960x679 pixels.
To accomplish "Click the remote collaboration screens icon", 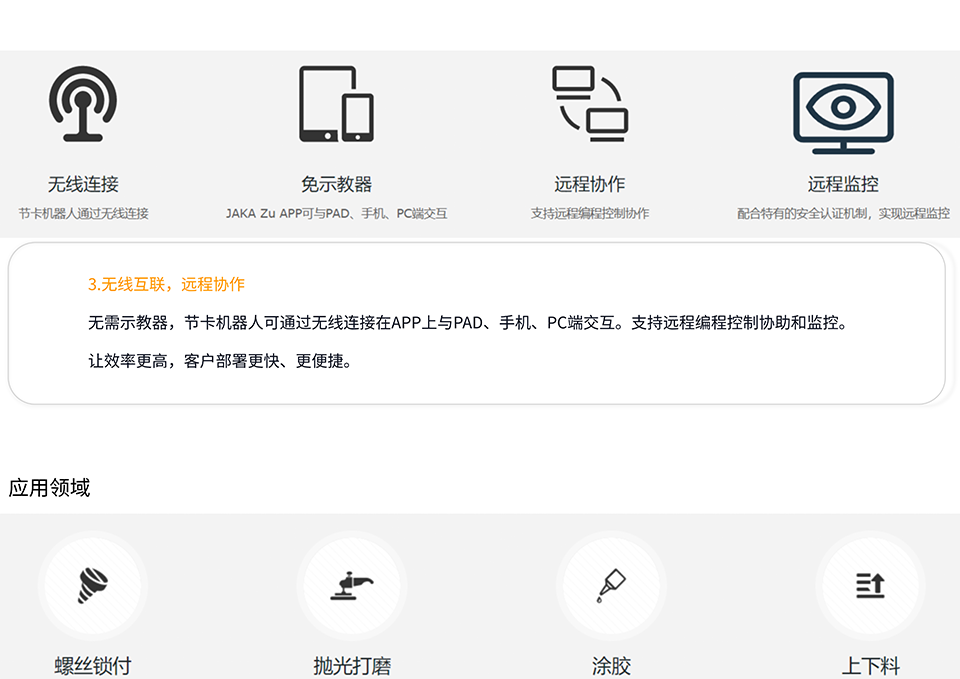I will pyautogui.click(x=590, y=104).
